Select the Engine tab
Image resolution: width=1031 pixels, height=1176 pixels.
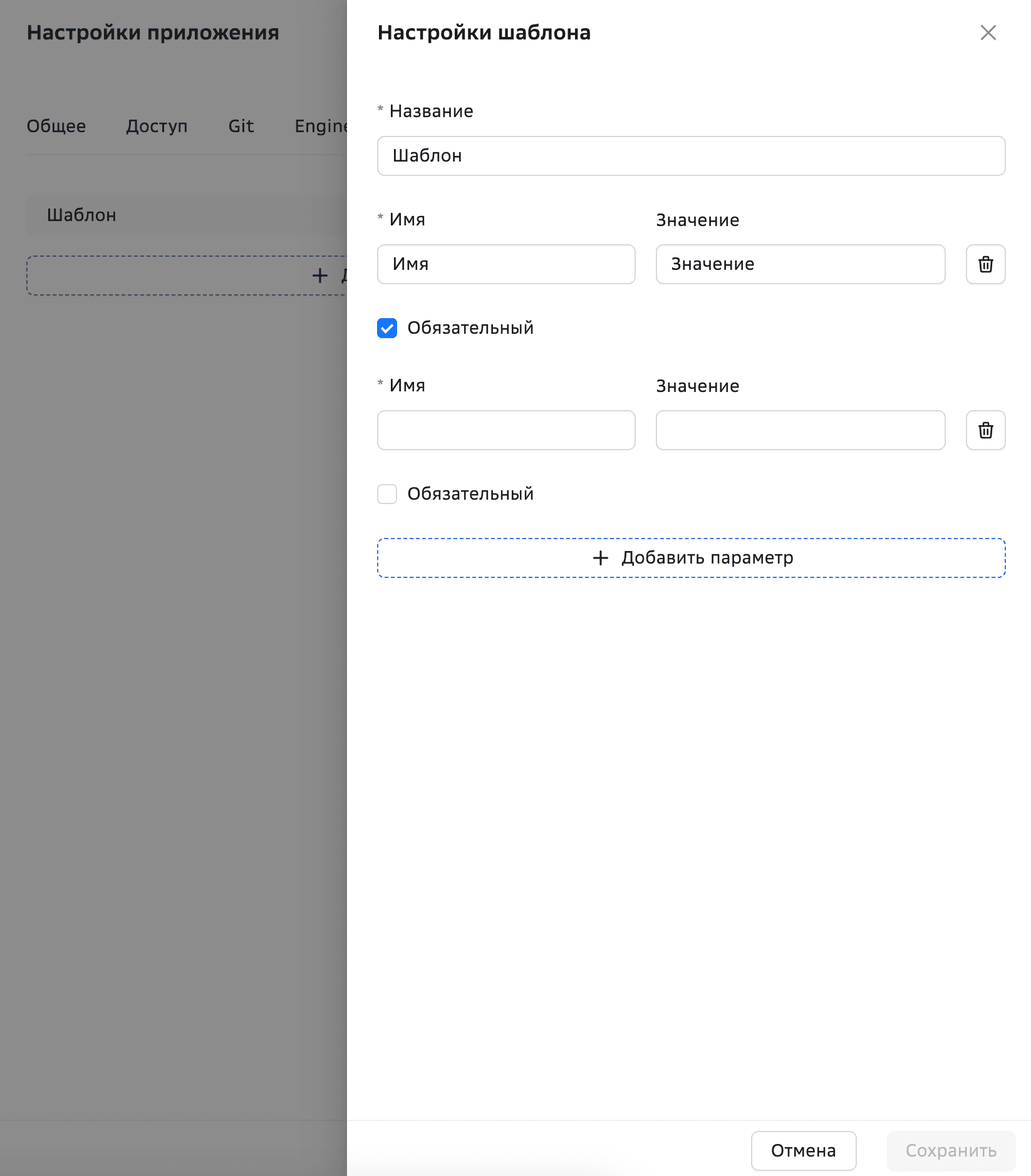[321, 126]
